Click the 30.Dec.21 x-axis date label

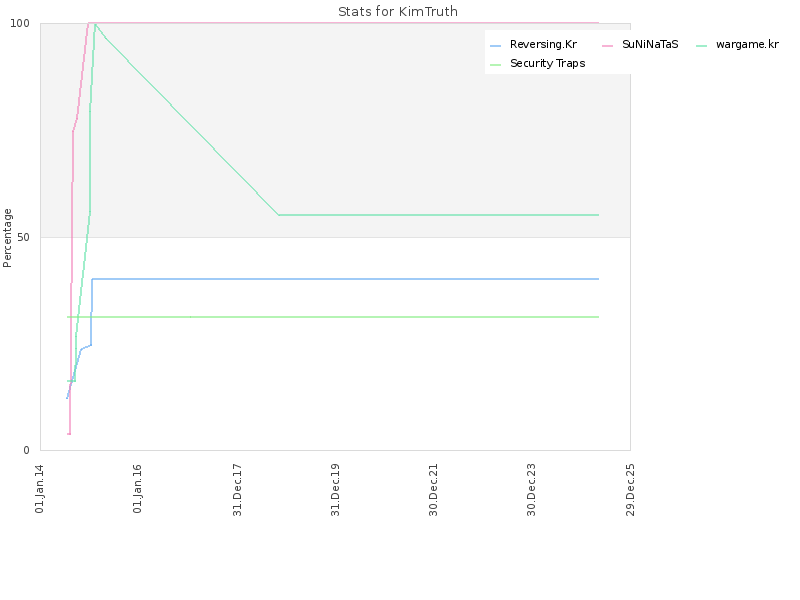[433, 488]
